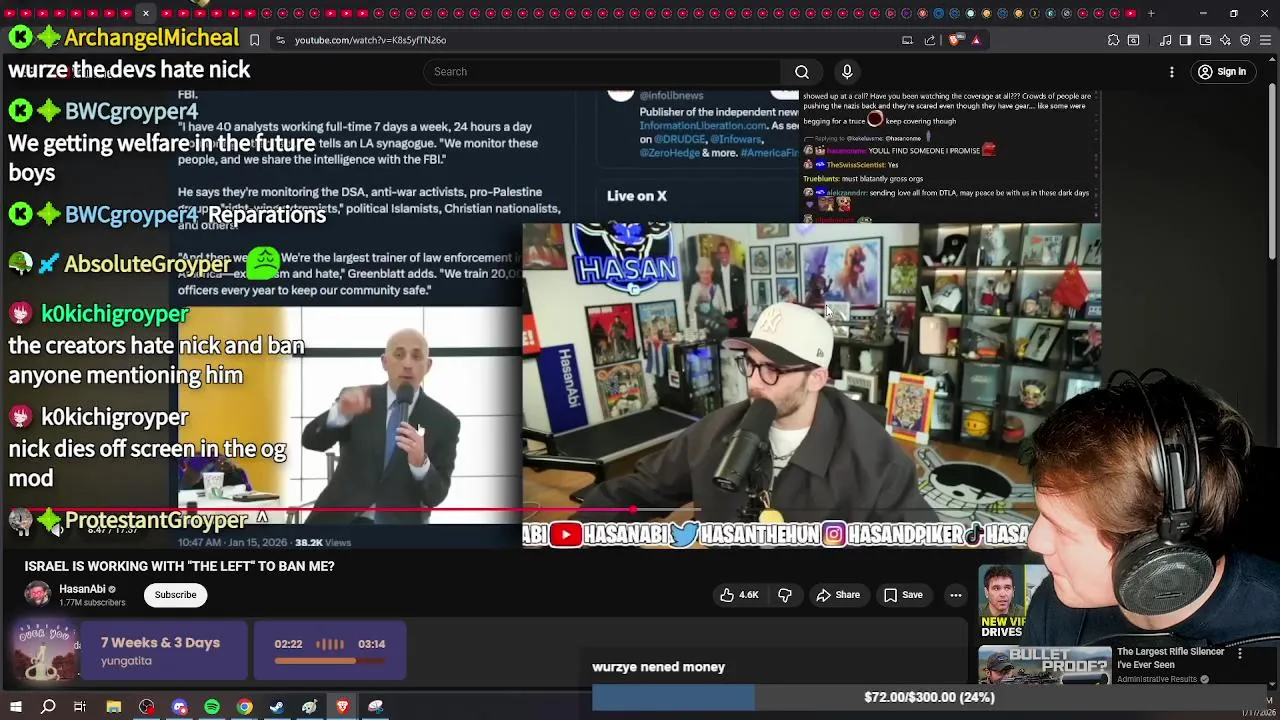Switch to the last YouTube tab
The image size is (1280, 720).
(x=1130, y=13)
